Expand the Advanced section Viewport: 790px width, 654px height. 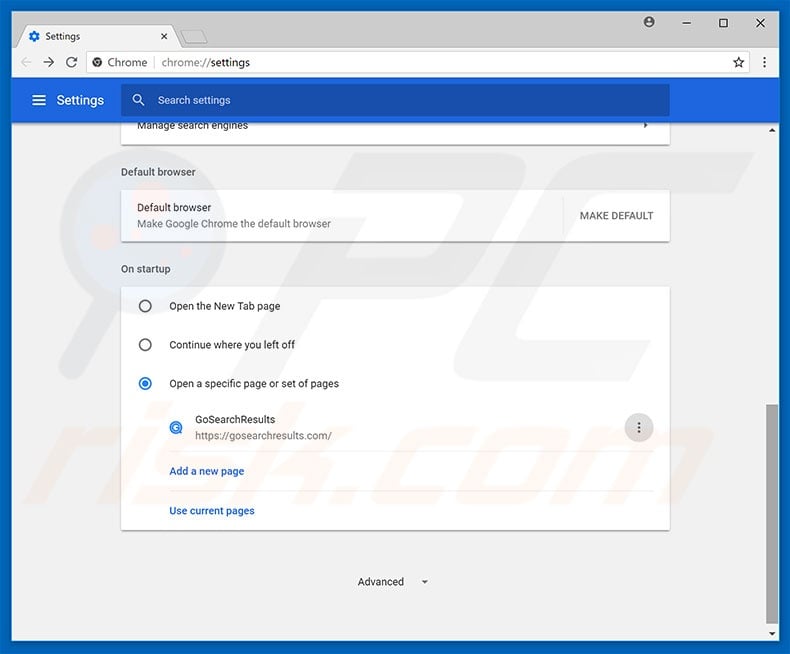[393, 582]
